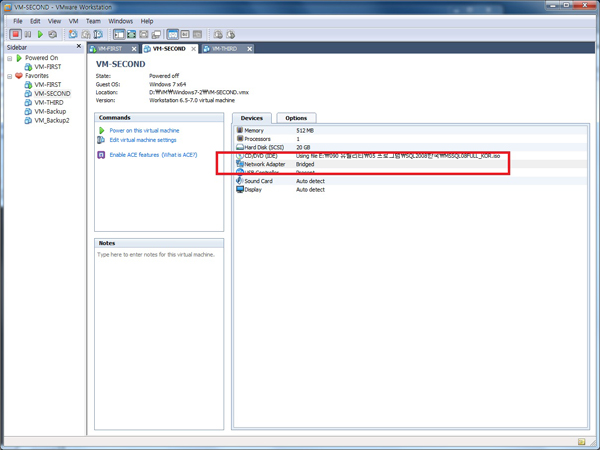Select VM-Backup in Favorites
Viewport: 600px width, 450px height.
tap(50, 111)
